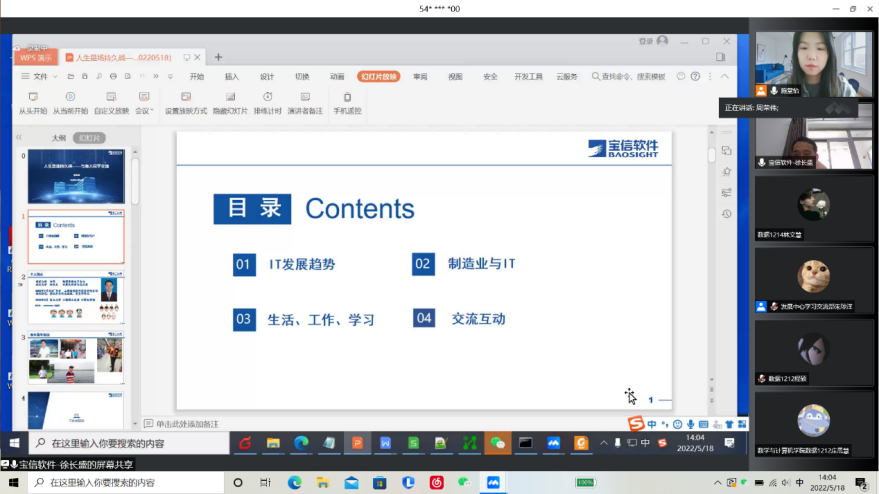Image resolution: width=879 pixels, height=494 pixels.
Task: Click 设置放映方式 slideshow setup icon
Action: (186, 97)
